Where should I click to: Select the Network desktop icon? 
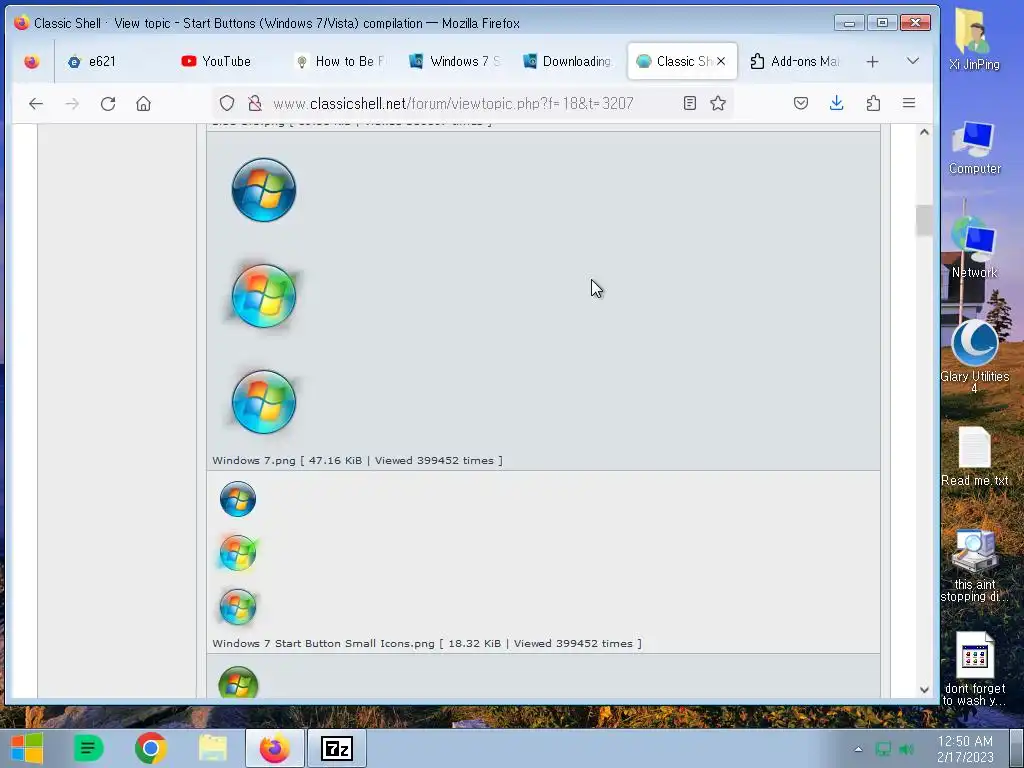[x=974, y=248]
